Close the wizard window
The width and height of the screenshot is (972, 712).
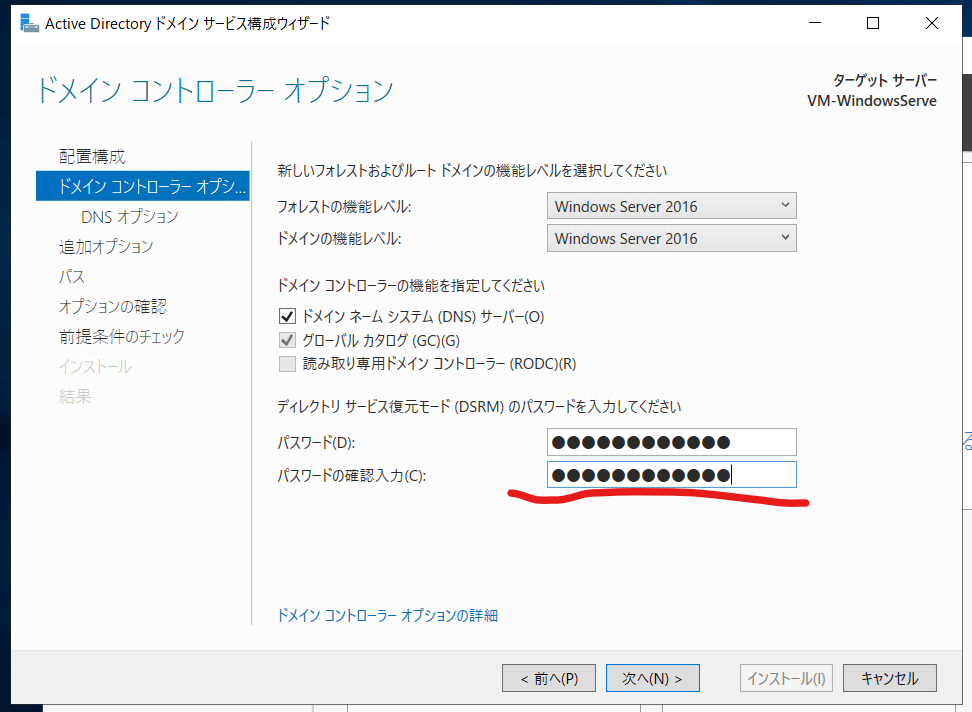click(x=931, y=23)
